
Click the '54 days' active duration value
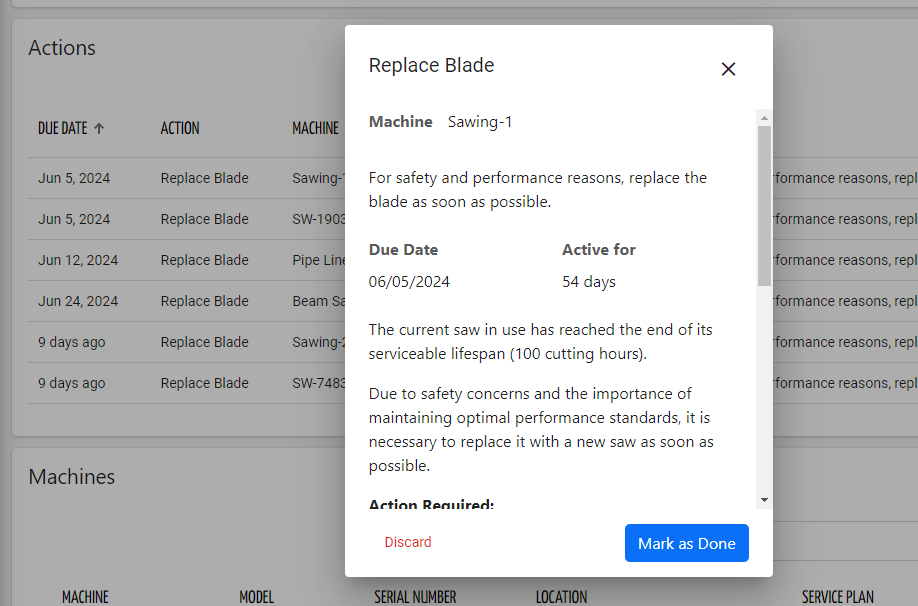tap(589, 282)
